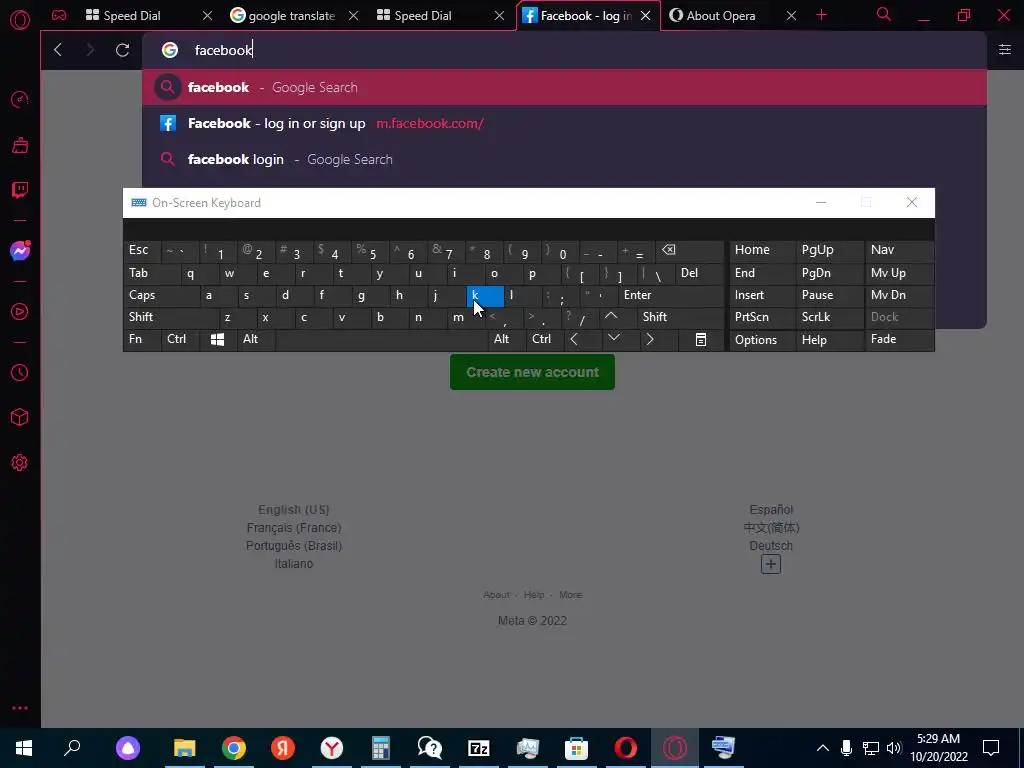Close the Facebook - log in tab
Image resolution: width=1024 pixels, height=768 pixels.
tap(645, 16)
